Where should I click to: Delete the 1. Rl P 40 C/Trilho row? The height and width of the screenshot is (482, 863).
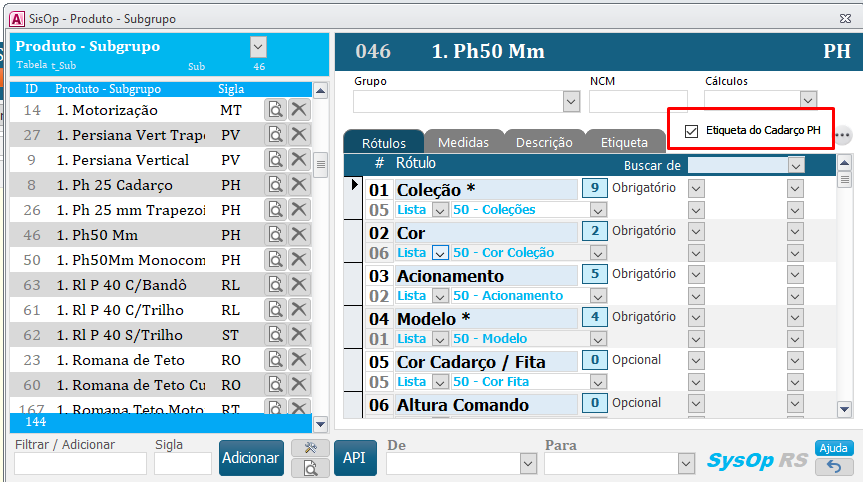298,310
